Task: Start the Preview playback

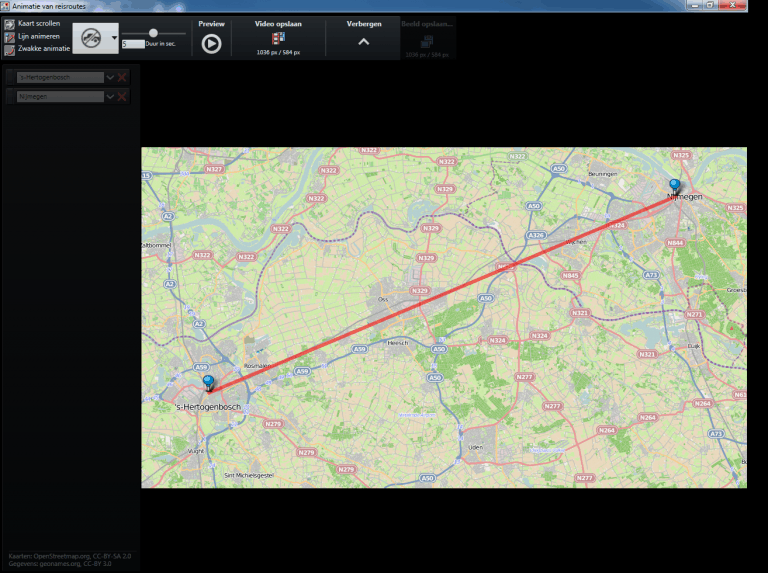Action: (211, 44)
